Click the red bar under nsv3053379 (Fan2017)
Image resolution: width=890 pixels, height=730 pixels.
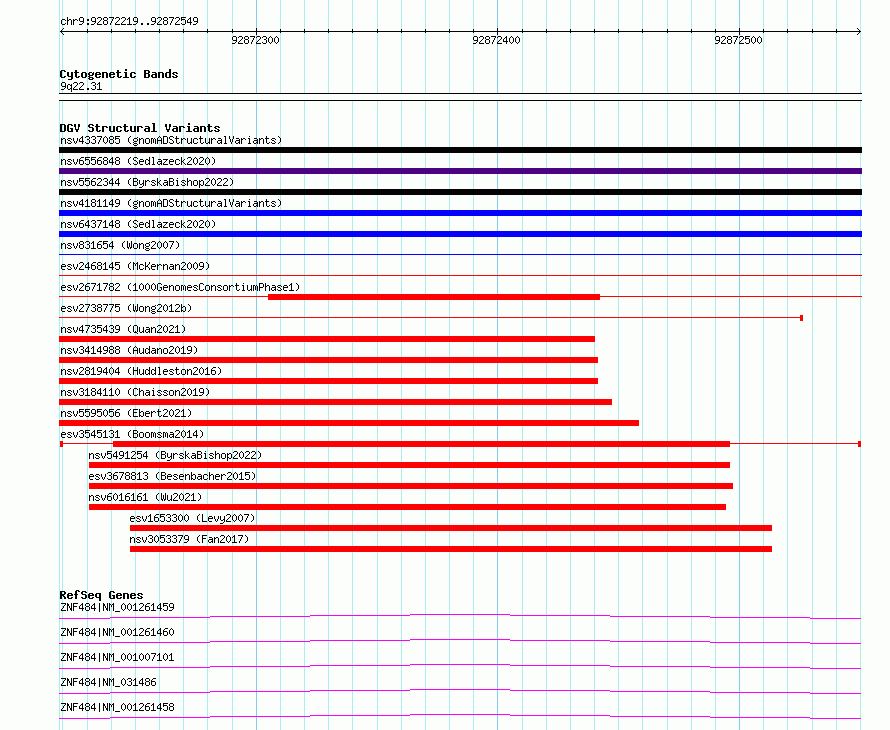coord(451,549)
